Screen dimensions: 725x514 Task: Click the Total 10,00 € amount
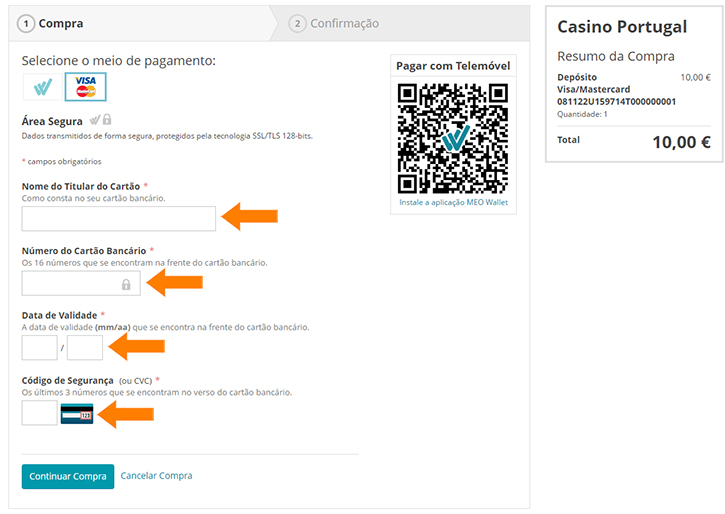[682, 142]
